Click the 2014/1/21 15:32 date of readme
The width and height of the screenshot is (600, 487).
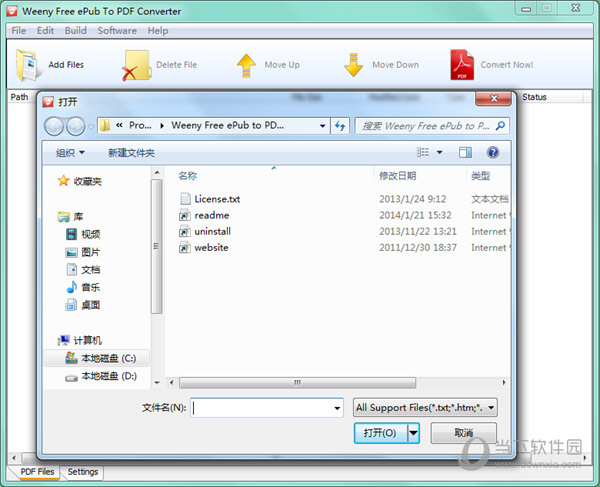click(x=415, y=215)
